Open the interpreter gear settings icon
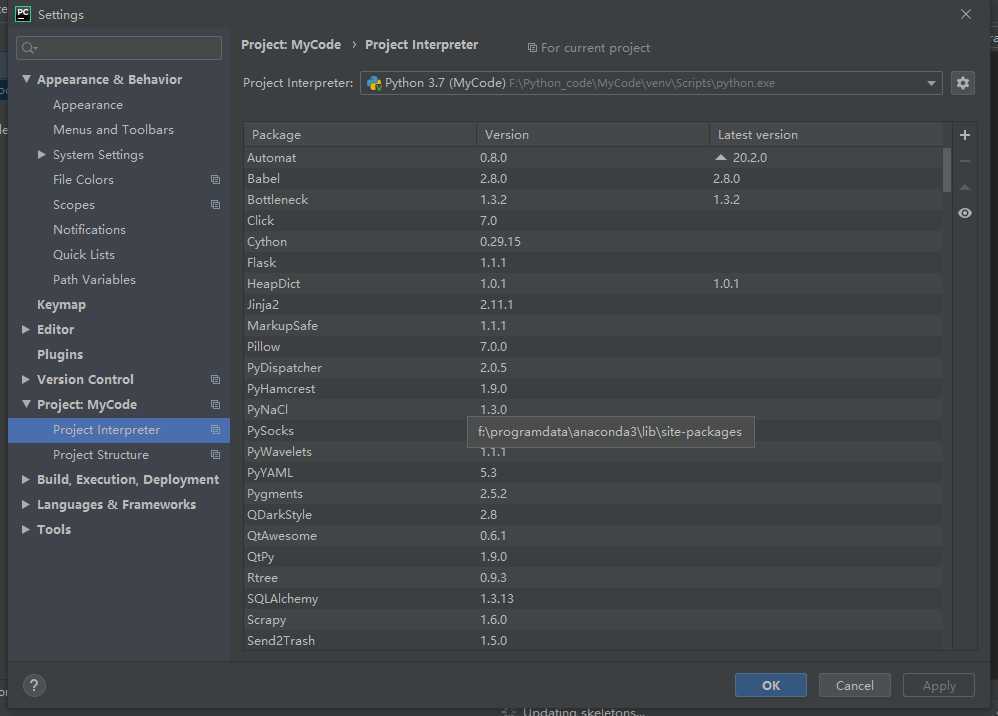 tap(962, 83)
